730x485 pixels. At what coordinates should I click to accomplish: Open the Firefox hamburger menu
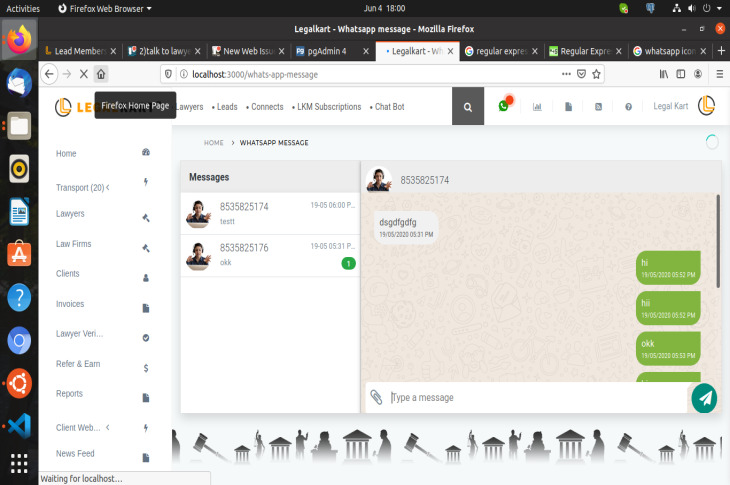click(717, 74)
